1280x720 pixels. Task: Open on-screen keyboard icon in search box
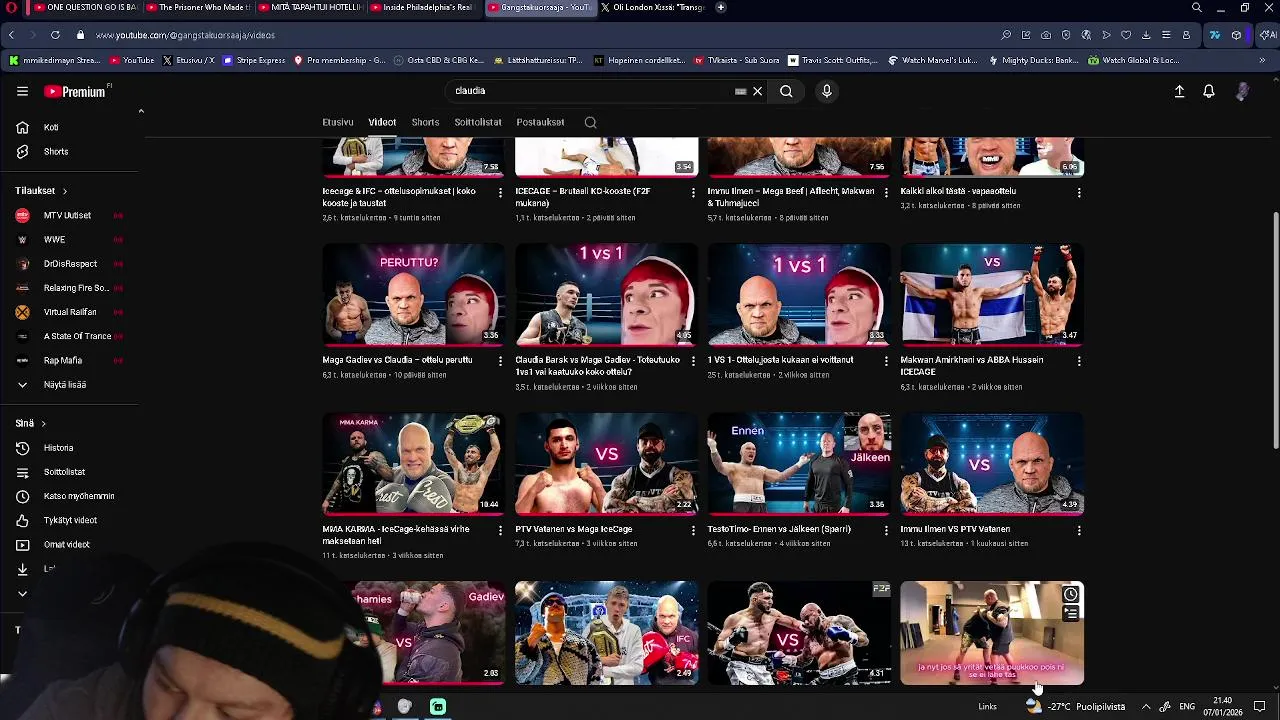pyautogui.click(x=740, y=91)
